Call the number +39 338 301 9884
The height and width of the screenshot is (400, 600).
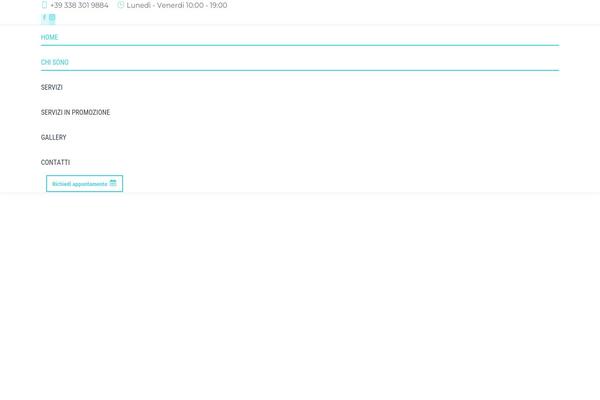point(79,5)
